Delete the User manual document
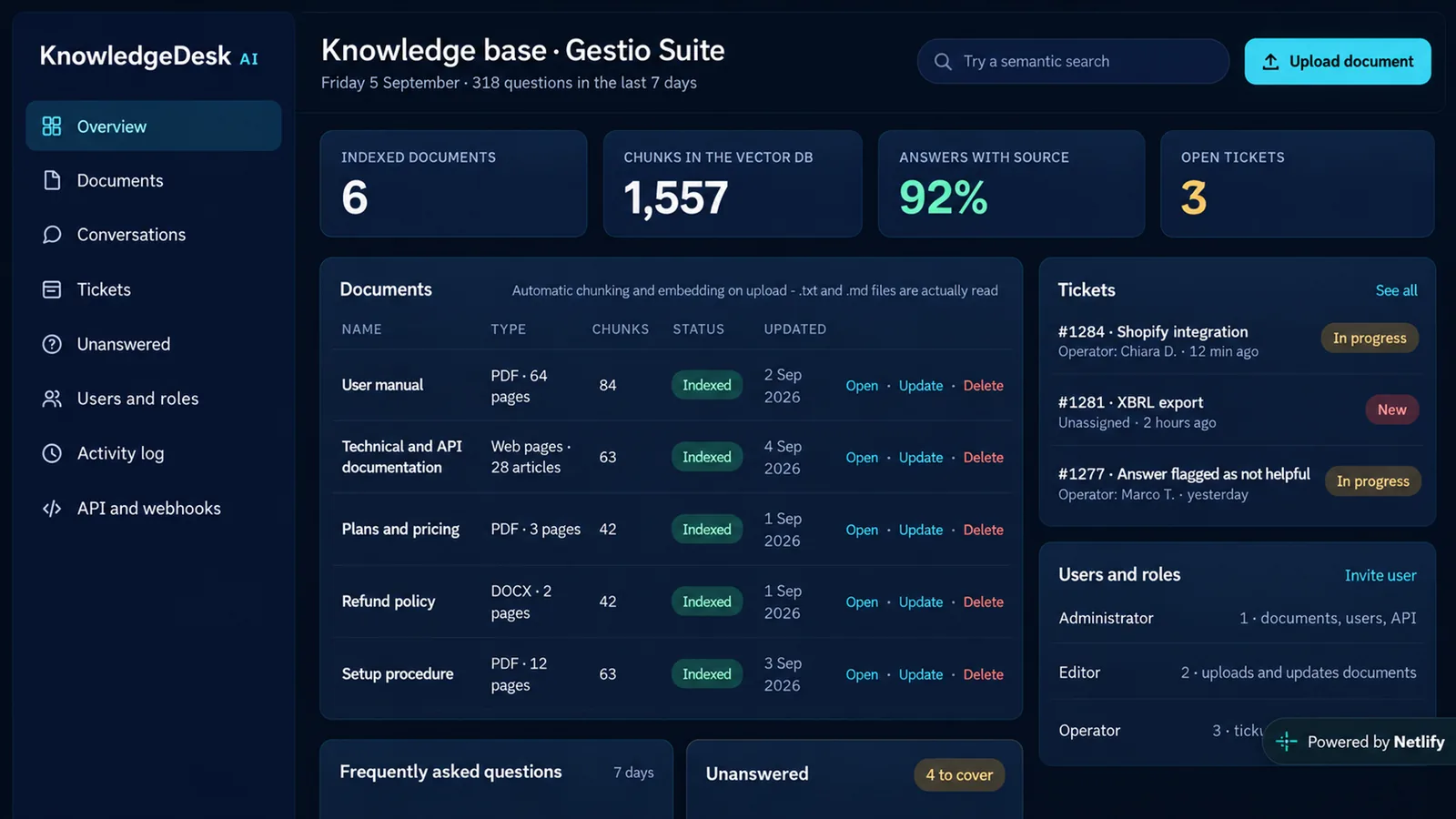This screenshot has width=1456, height=819. click(984, 386)
